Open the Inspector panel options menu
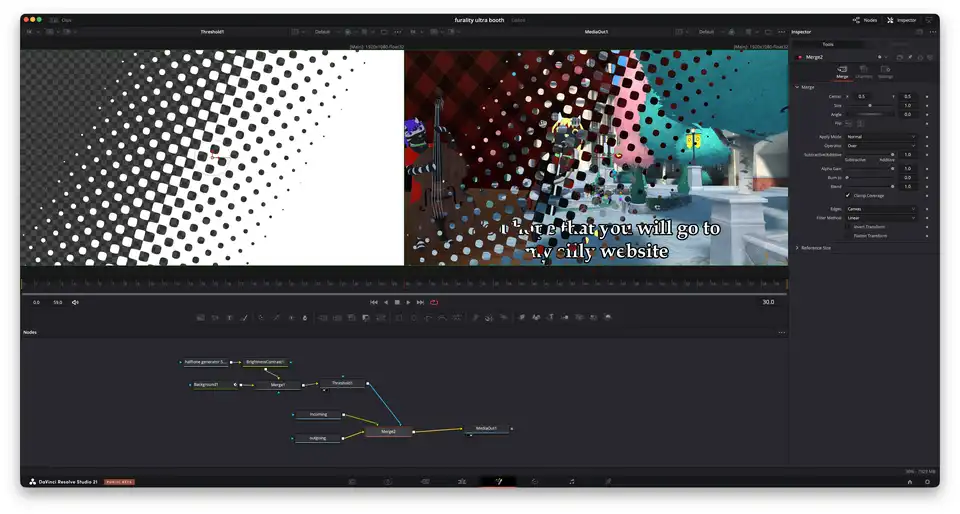This screenshot has width=960, height=514. point(933,32)
